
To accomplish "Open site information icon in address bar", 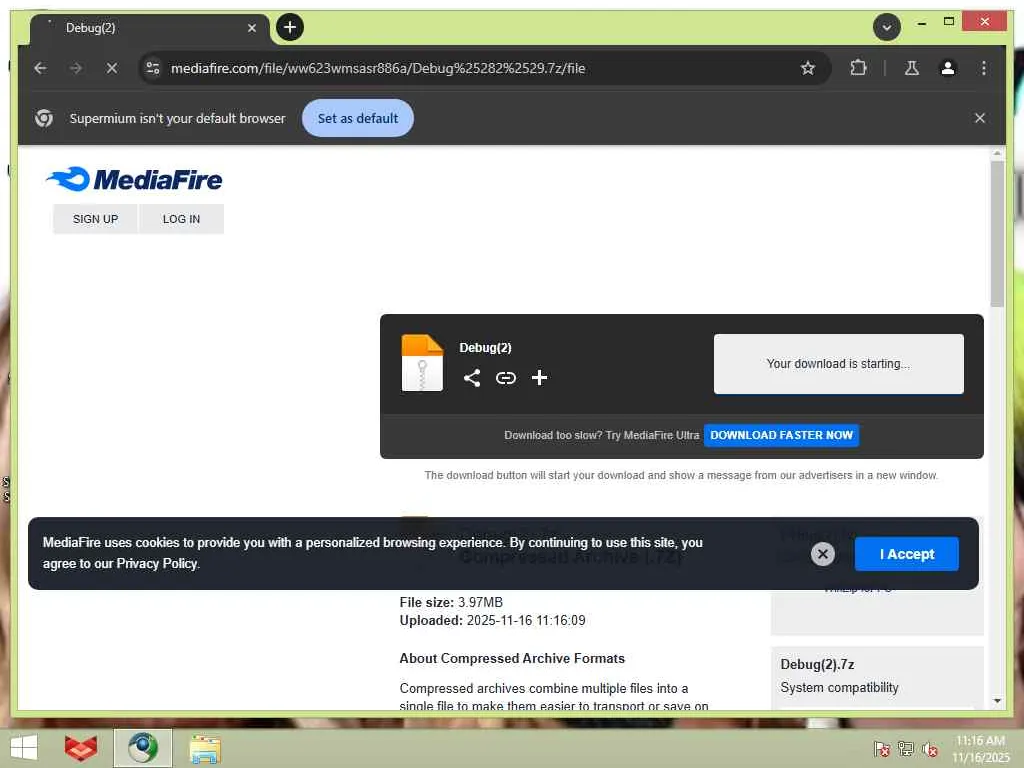I will point(153,68).
